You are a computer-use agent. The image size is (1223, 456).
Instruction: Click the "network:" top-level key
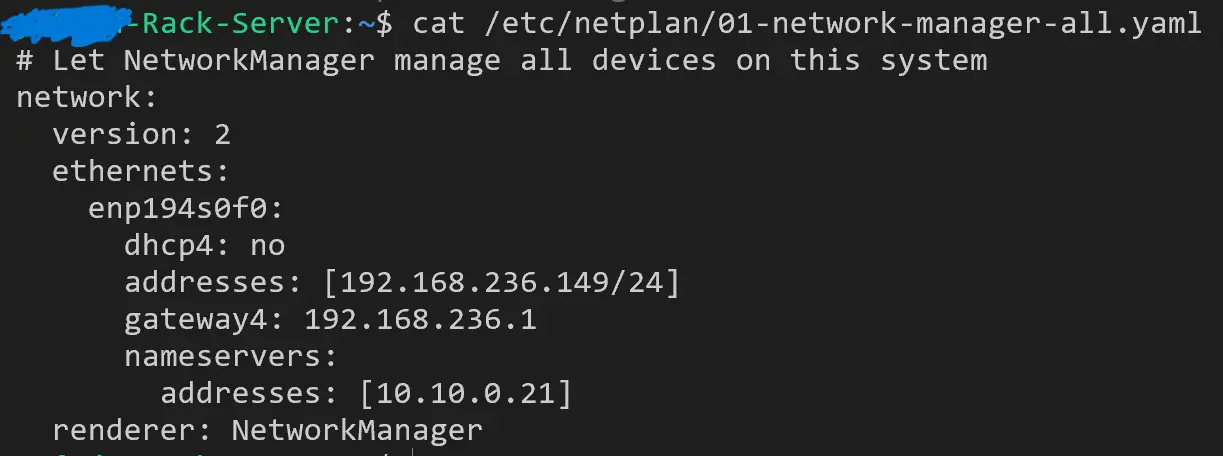pos(87,97)
